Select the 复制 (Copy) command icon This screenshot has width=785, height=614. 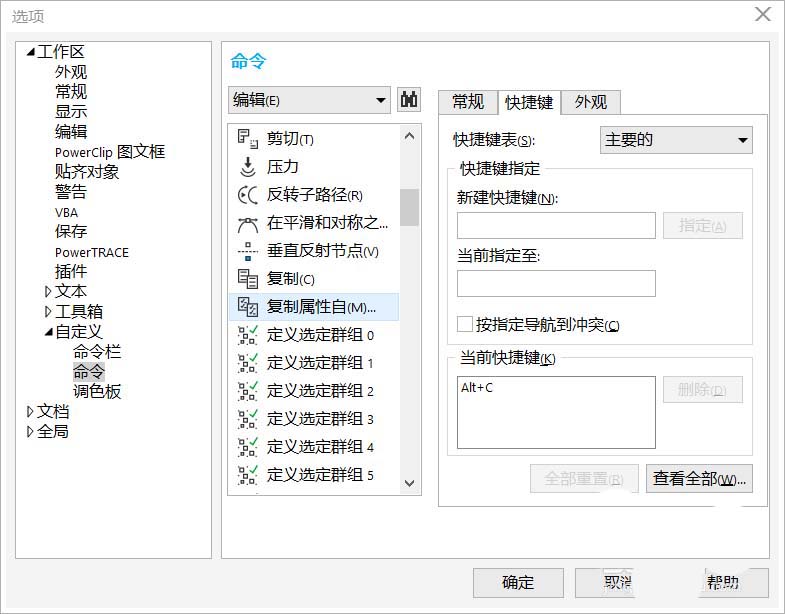(247, 279)
